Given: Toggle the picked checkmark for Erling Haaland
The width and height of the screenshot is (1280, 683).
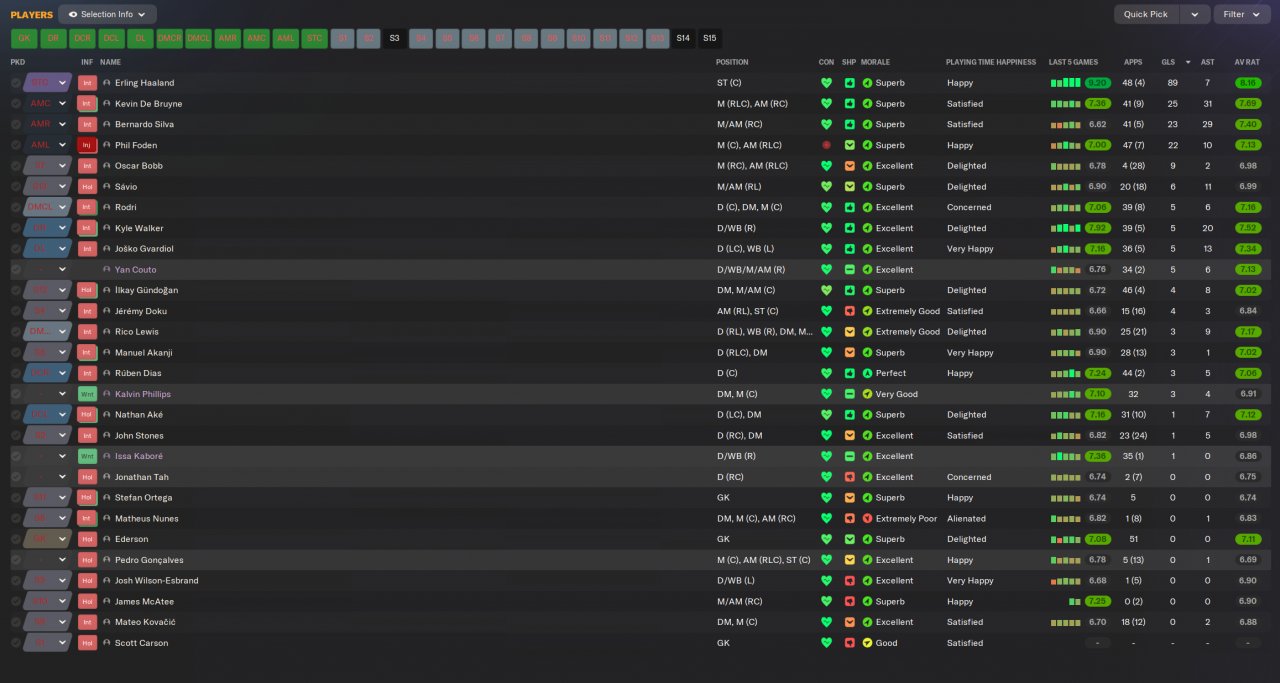Looking at the screenshot, I should pyautogui.click(x=16, y=83).
